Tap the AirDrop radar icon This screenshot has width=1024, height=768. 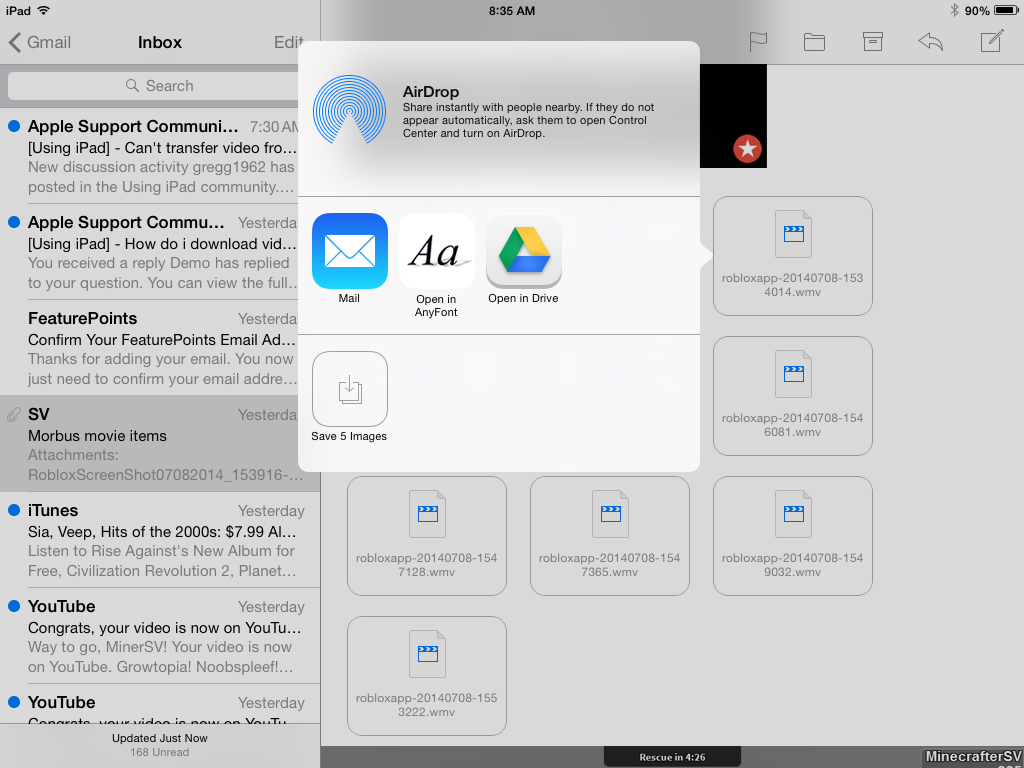click(349, 109)
